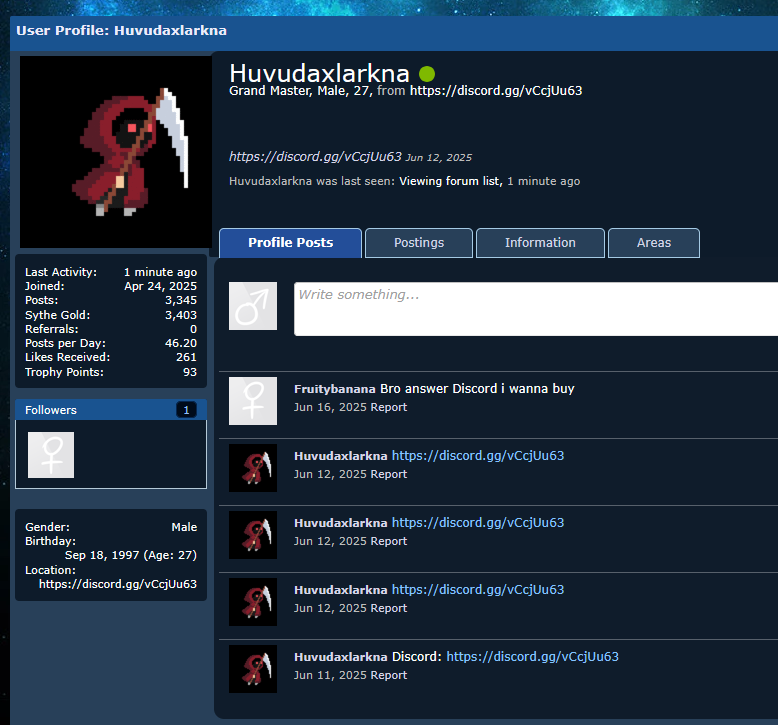The width and height of the screenshot is (778, 725).
Task: Click reaper avatar on Jun 11 Discord post
Action: pos(253,669)
